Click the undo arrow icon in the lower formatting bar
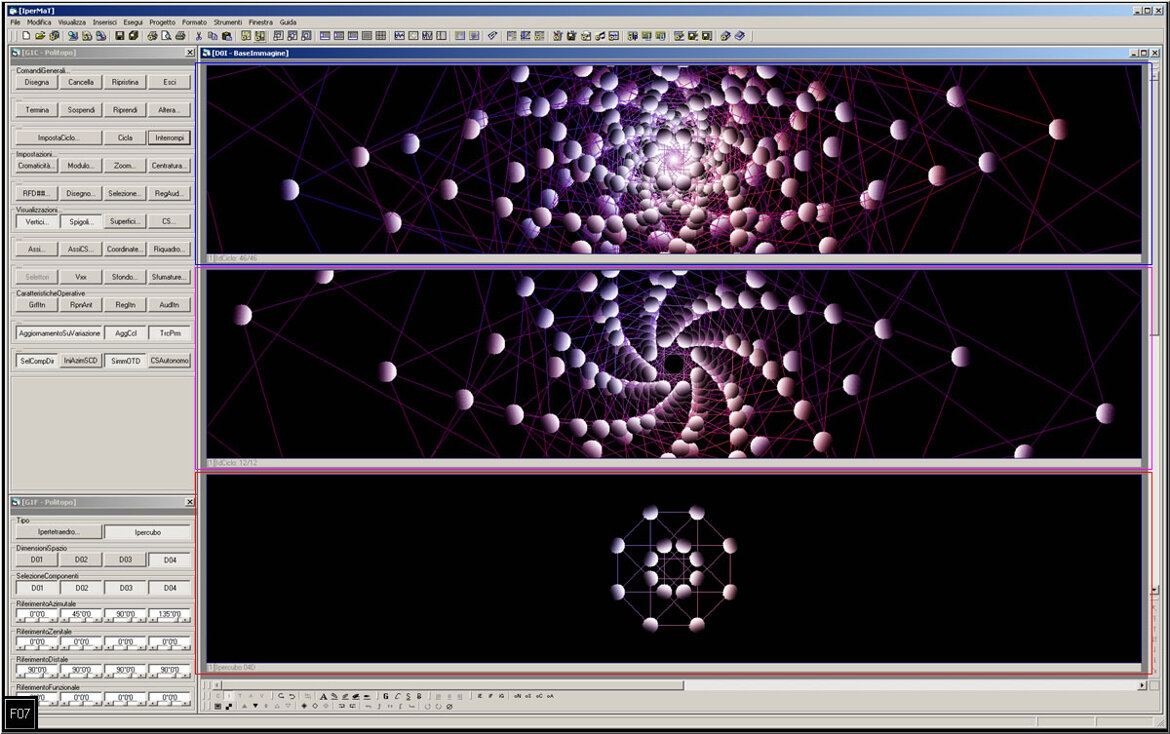This screenshot has width=1170, height=734. click(283, 696)
